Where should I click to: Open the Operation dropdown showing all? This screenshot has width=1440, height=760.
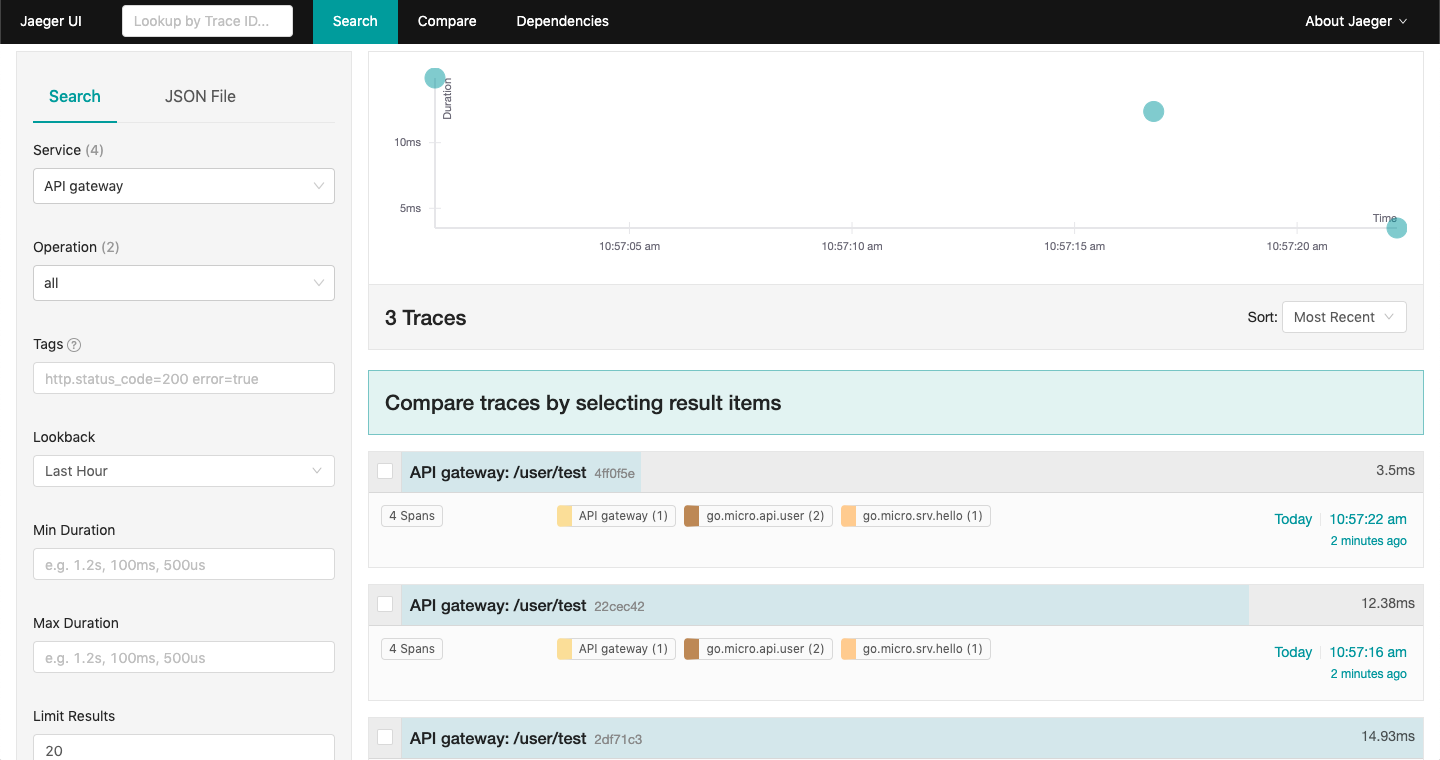click(x=184, y=283)
